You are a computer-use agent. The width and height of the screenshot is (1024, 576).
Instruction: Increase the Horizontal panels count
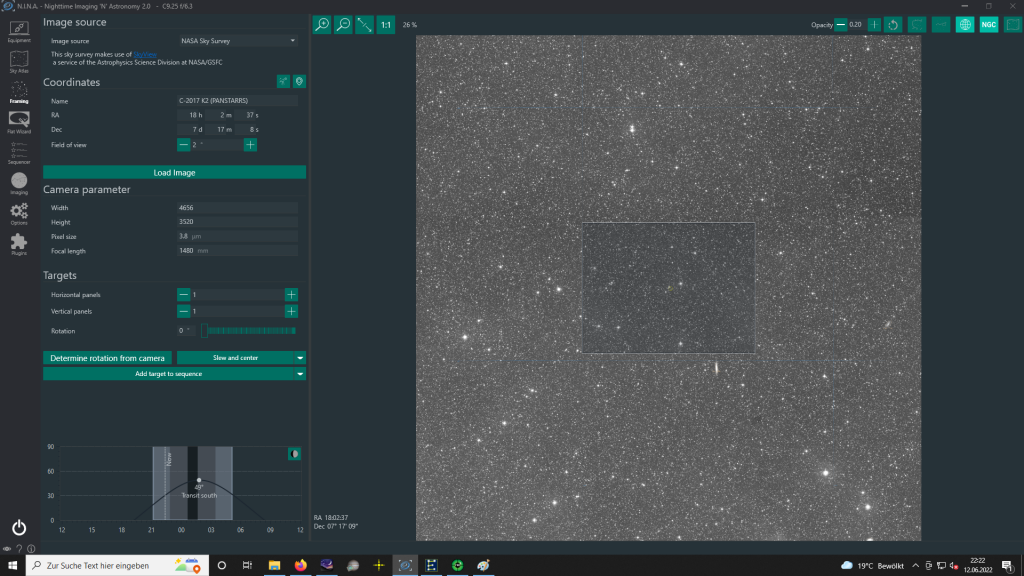[291, 295]
